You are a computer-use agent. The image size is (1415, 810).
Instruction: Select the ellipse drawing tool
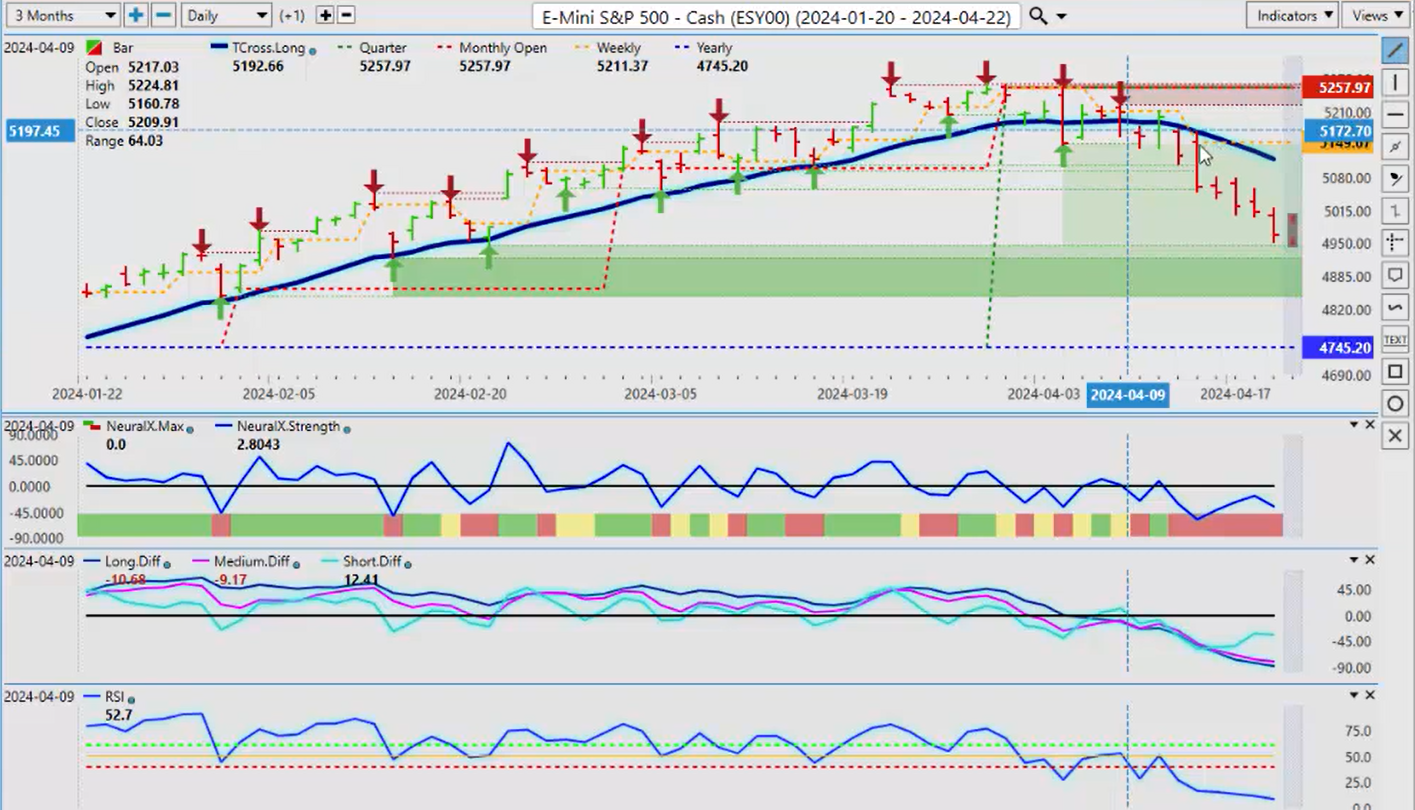click(1395, 404)
